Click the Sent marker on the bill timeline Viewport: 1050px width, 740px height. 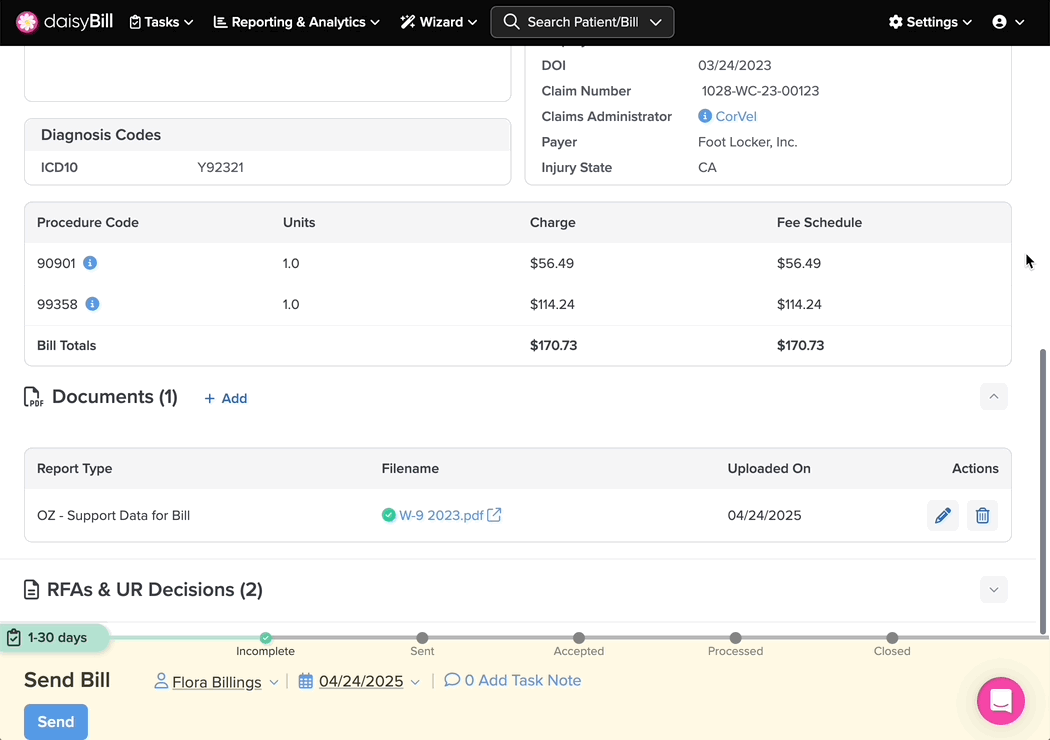422,638
